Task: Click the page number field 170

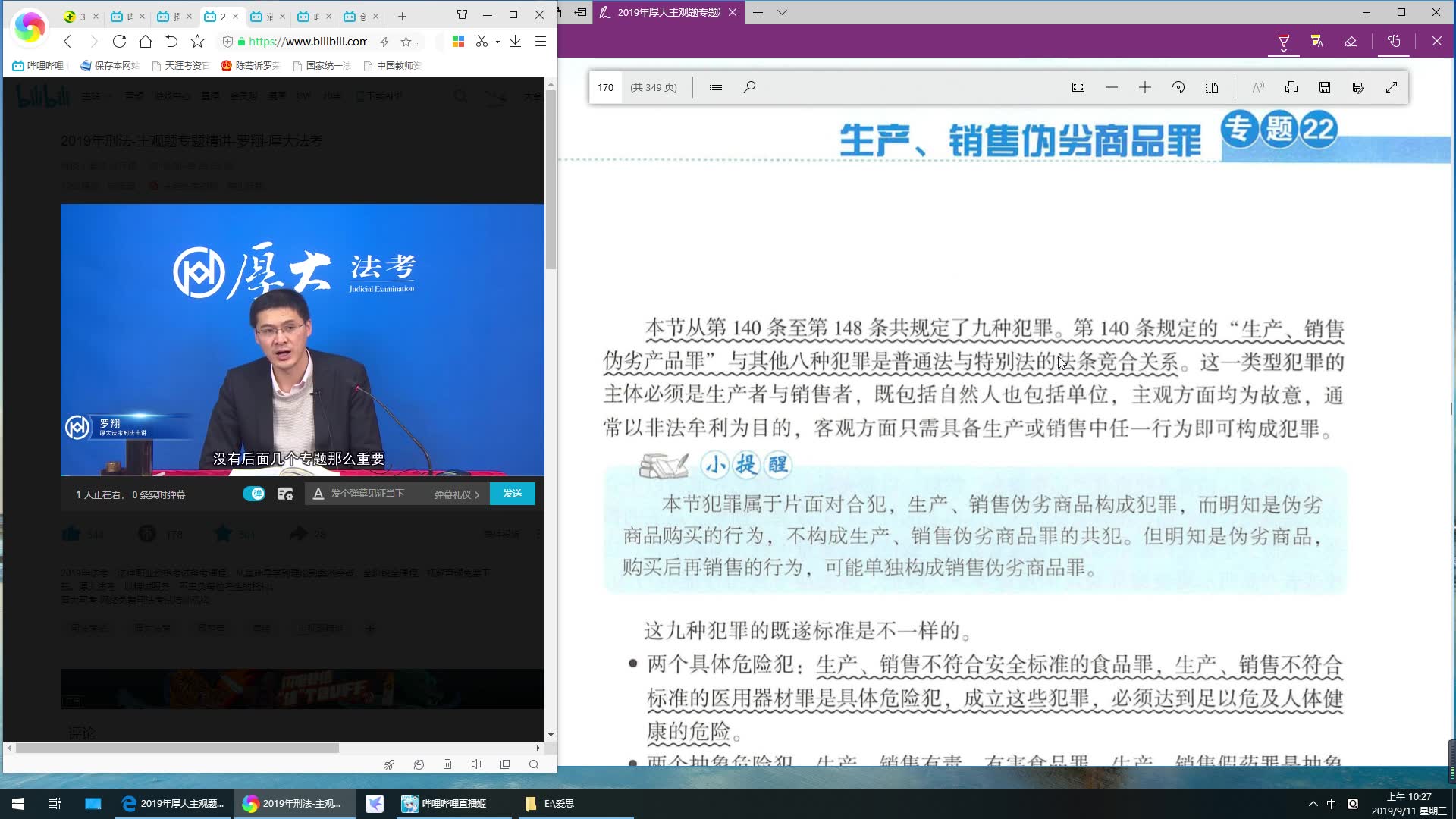Action: tap(605, 87)
